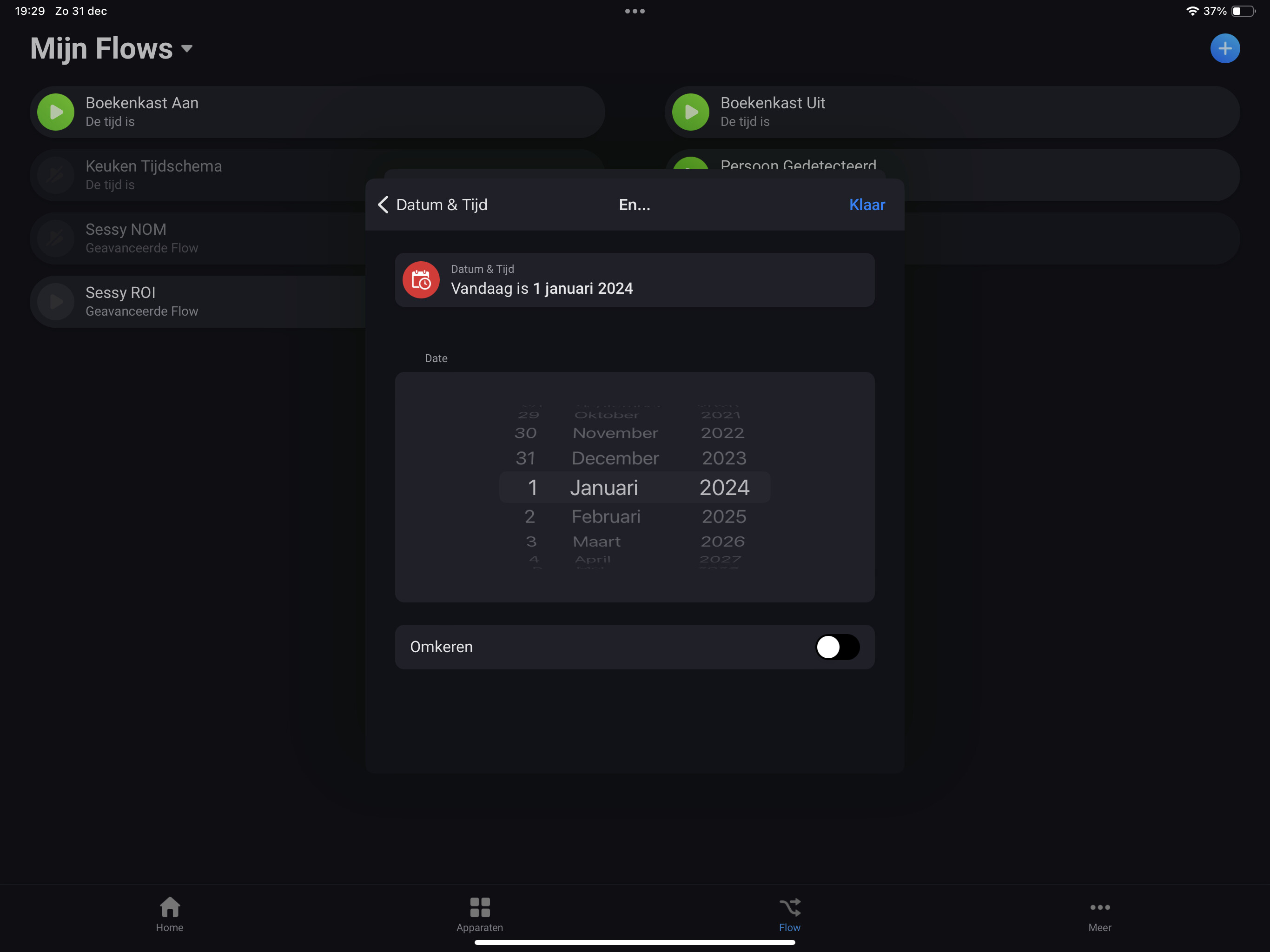This screenshot has height=952, width=1270.
Task: Expand the Mijn Flows dropdown arrow
Action: point(186,49)
